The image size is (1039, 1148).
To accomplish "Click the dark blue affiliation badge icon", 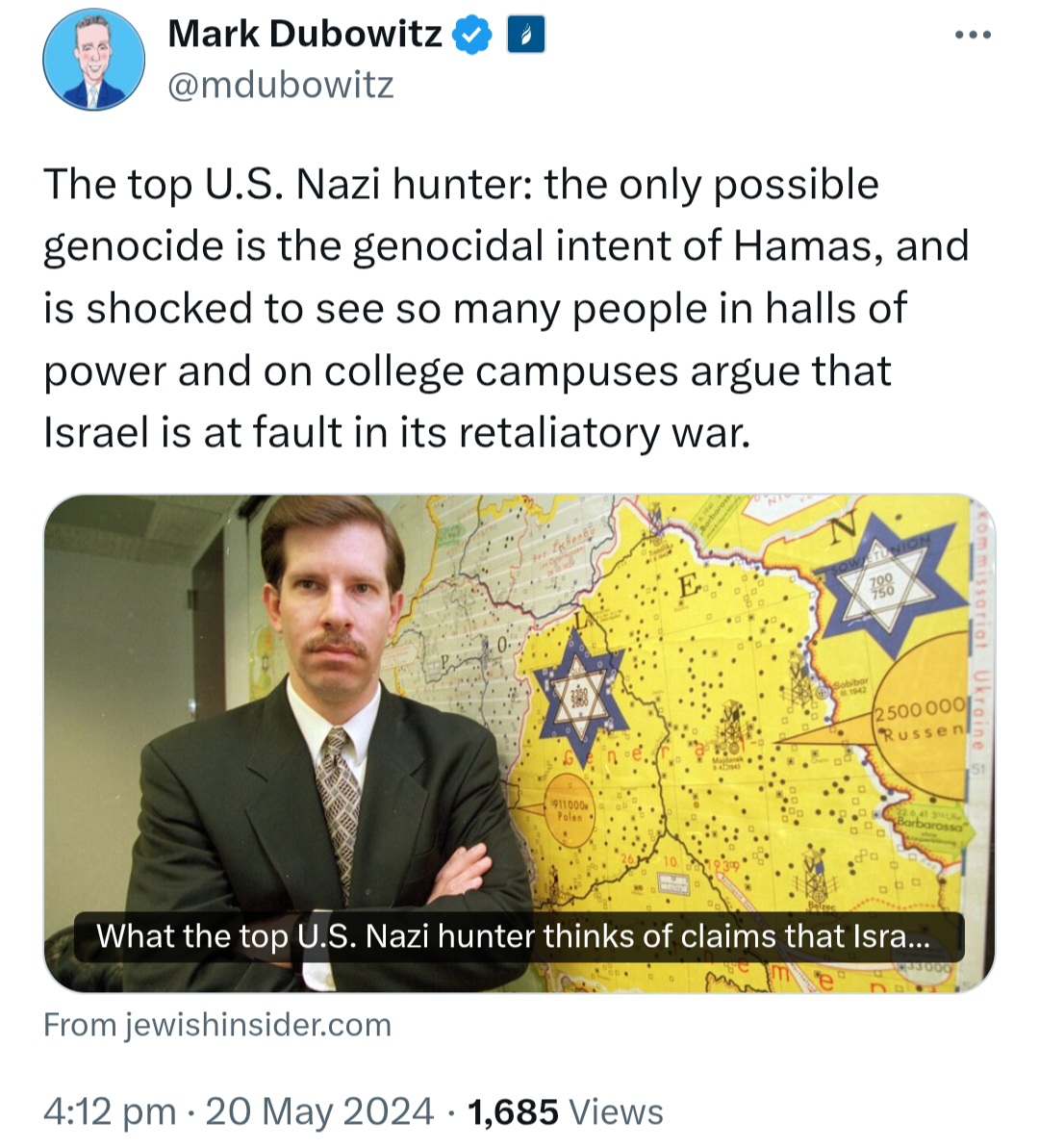I will click(x=525, y=36).
